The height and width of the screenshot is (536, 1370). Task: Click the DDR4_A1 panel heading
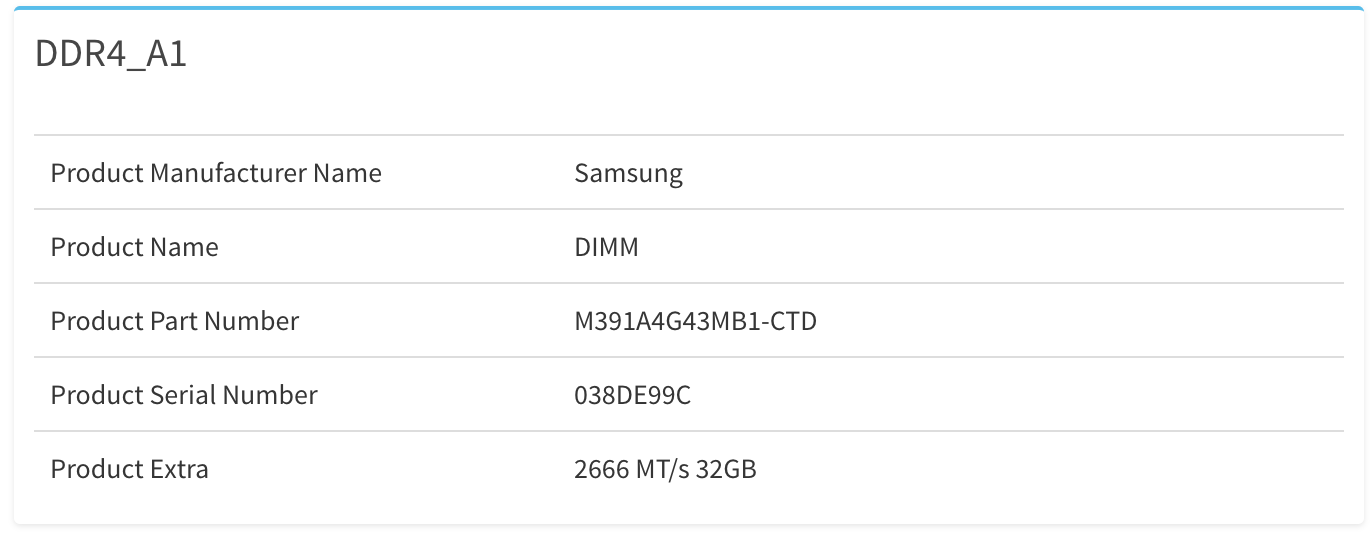pyautogui.click(x=111, y=55)
